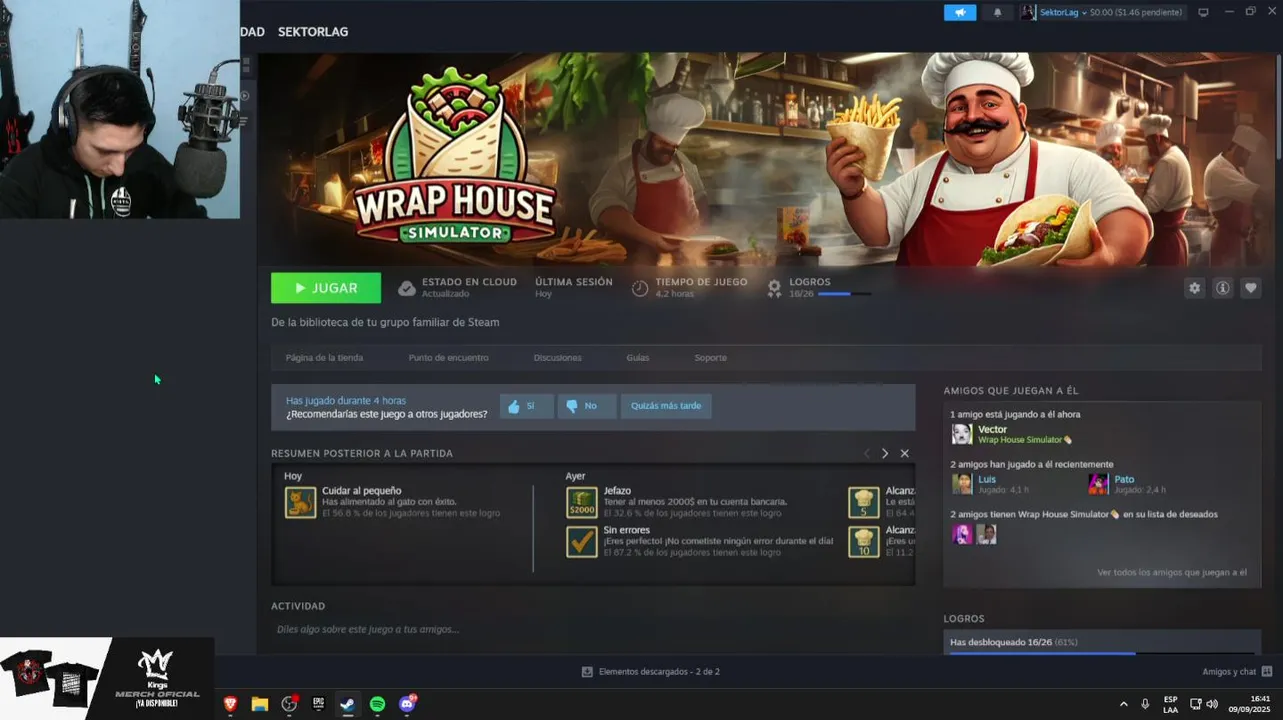Click the achievements unlocked progress bar
This screenshot has width=1283, height=720.
pos(1102,653)
